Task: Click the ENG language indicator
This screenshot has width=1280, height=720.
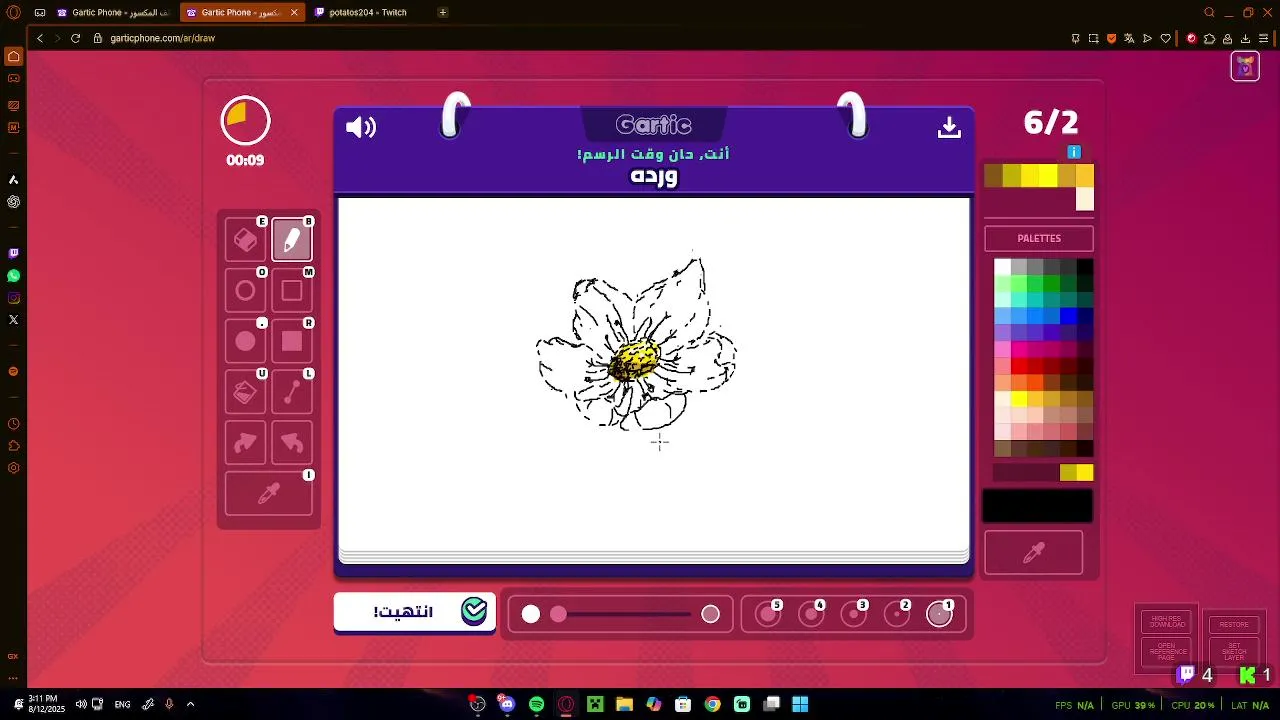Action: coord(122,704)
